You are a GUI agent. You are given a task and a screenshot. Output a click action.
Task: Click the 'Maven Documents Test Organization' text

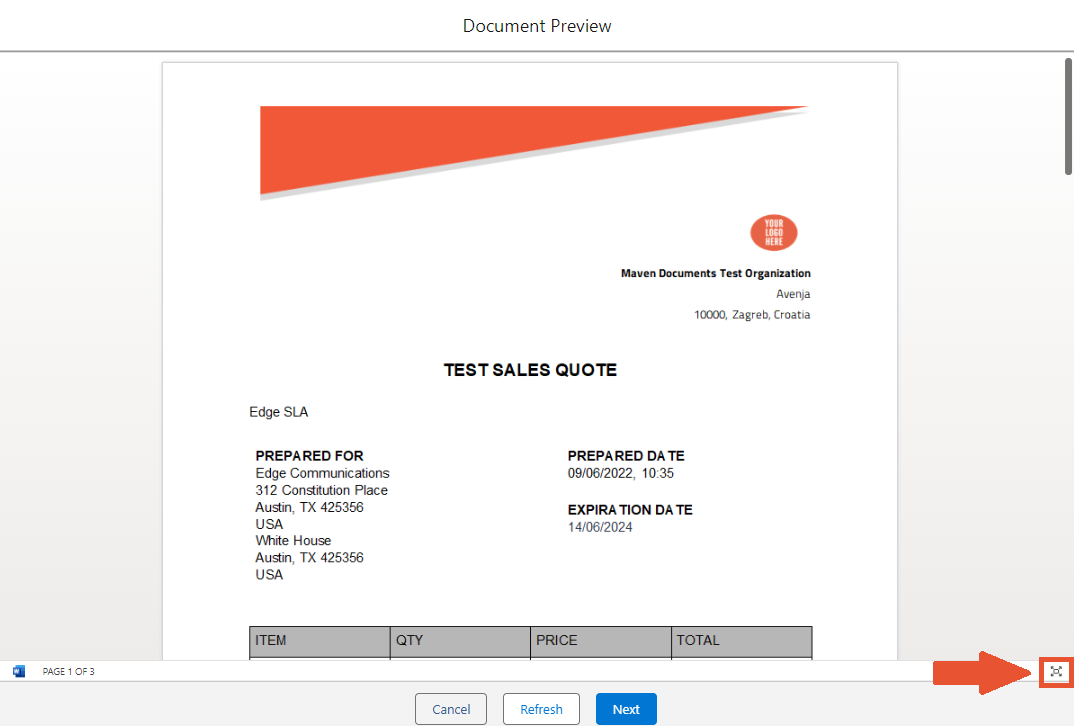716,273
